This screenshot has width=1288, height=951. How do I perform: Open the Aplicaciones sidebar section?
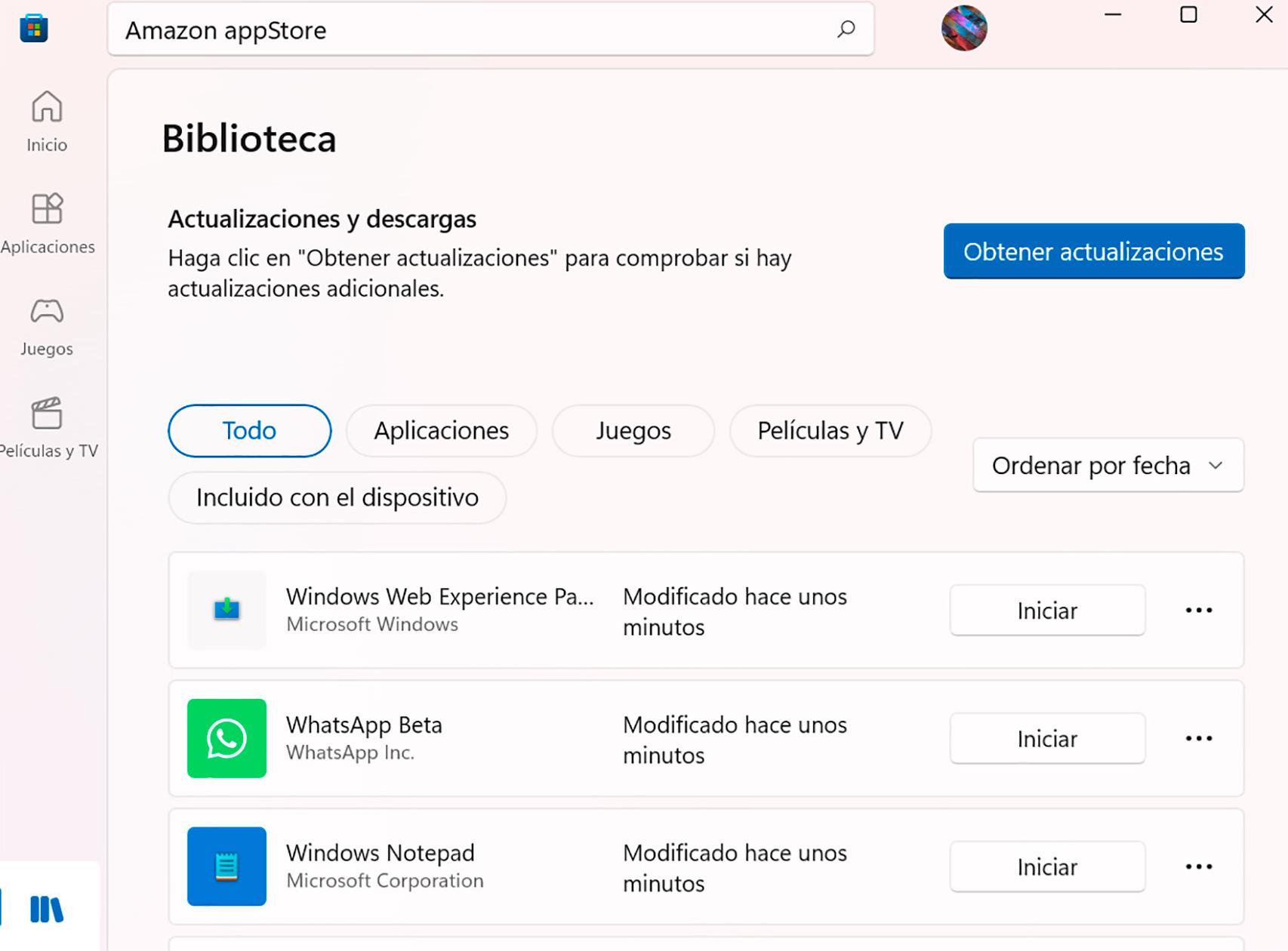47,223
